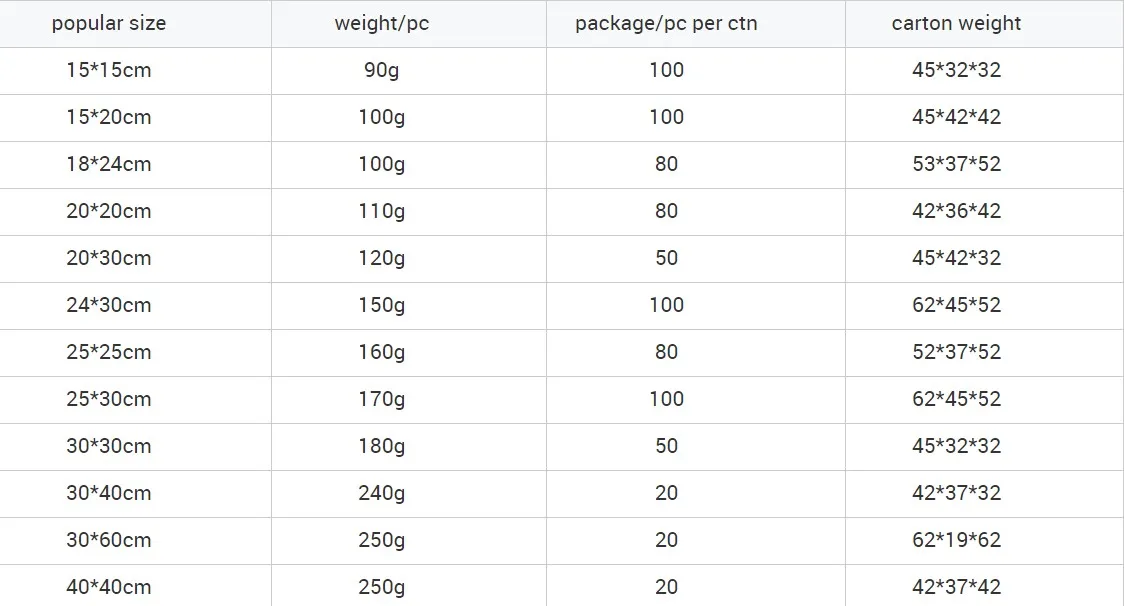Screen dimensions: 1124x606
Task: Select the 18*24cm size cell
Action: point(108,164)
